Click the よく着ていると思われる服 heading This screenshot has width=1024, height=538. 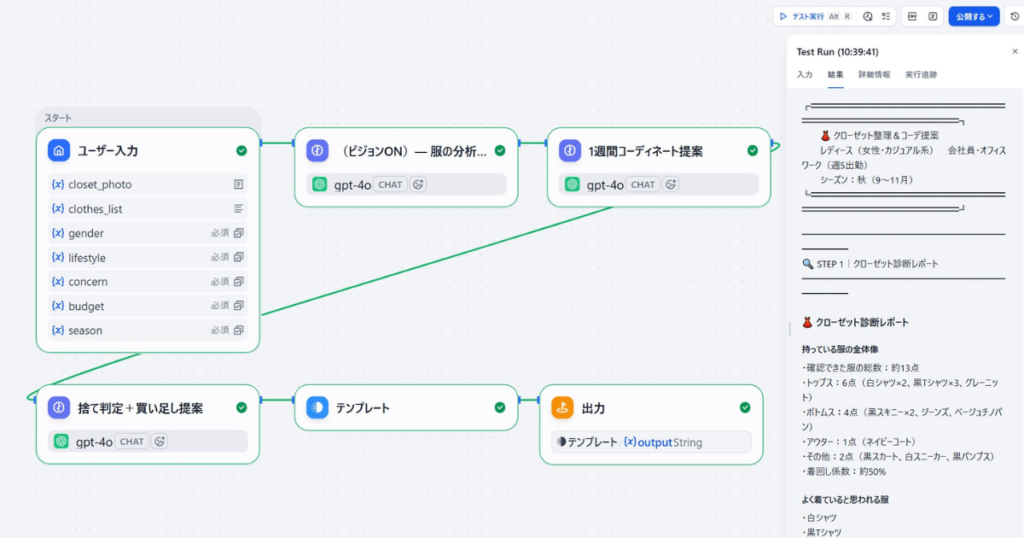coord(845,499)
